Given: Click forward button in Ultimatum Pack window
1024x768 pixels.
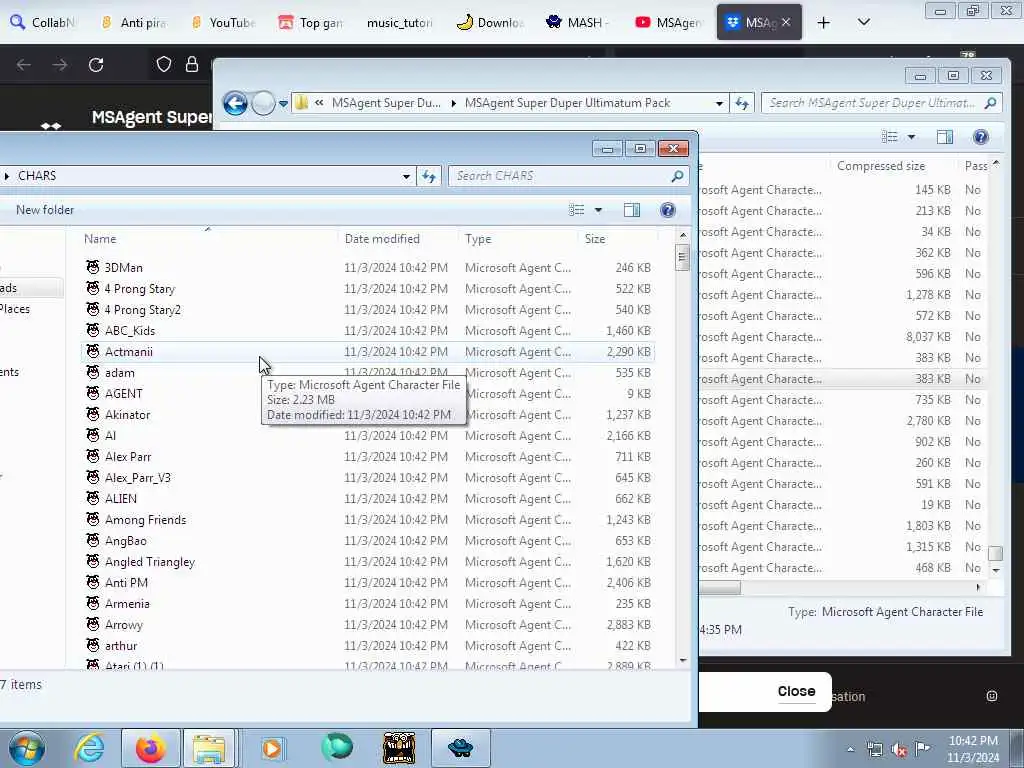Looking at the screenshot, I should pos(263,103).
